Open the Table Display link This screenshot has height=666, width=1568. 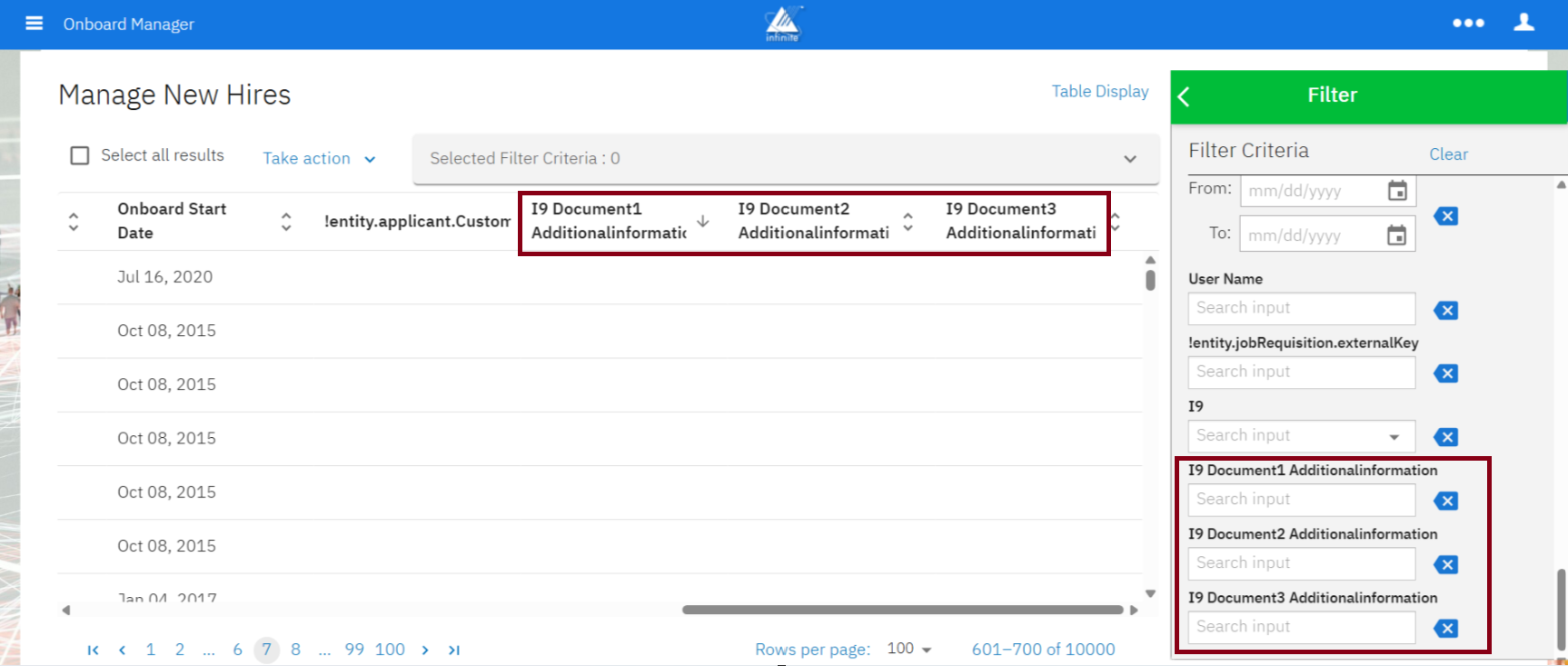tap(1099, 92)
